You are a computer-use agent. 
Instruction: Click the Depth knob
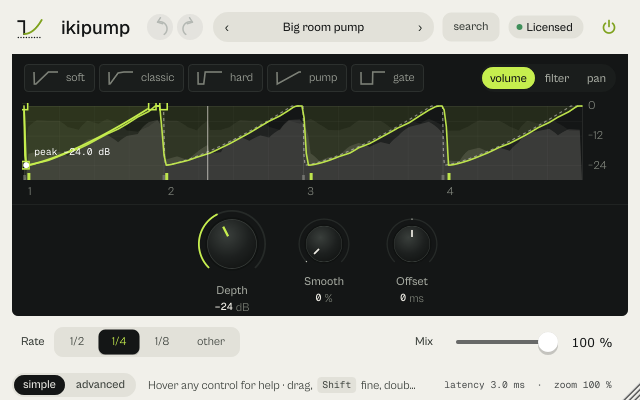tap(232, 244)
